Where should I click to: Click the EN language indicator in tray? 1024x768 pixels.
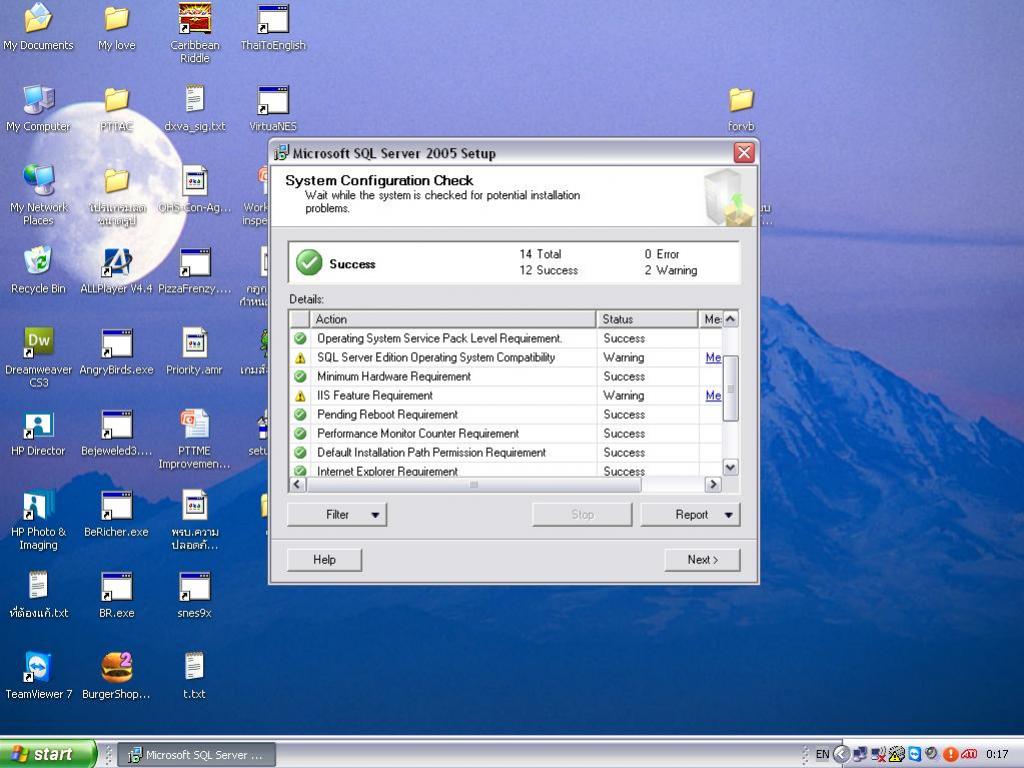[822, 754]
